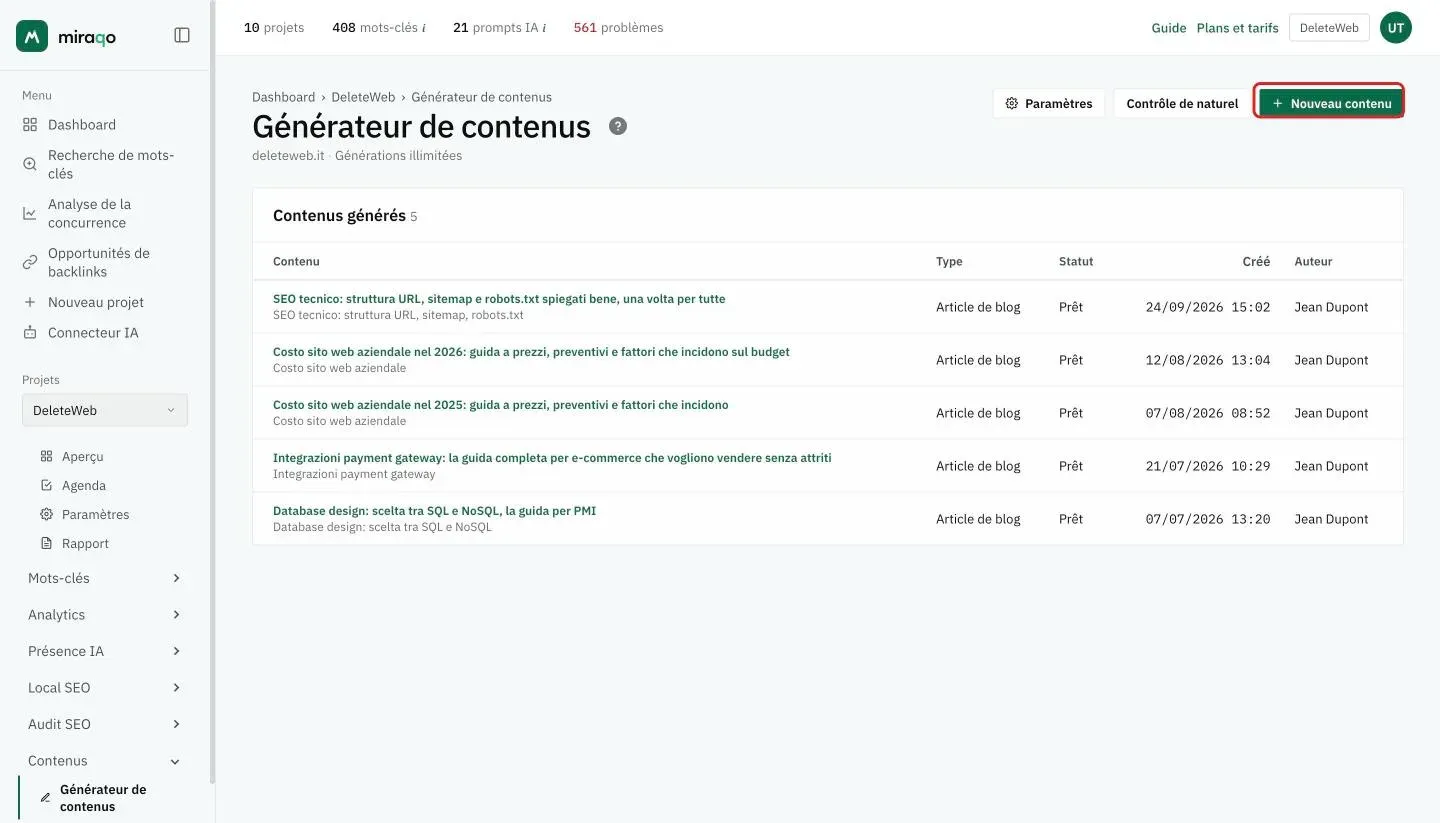Click the Recherche de mots-clés magnifier icon
1440x823 pixels.
[x=30, y=164]
